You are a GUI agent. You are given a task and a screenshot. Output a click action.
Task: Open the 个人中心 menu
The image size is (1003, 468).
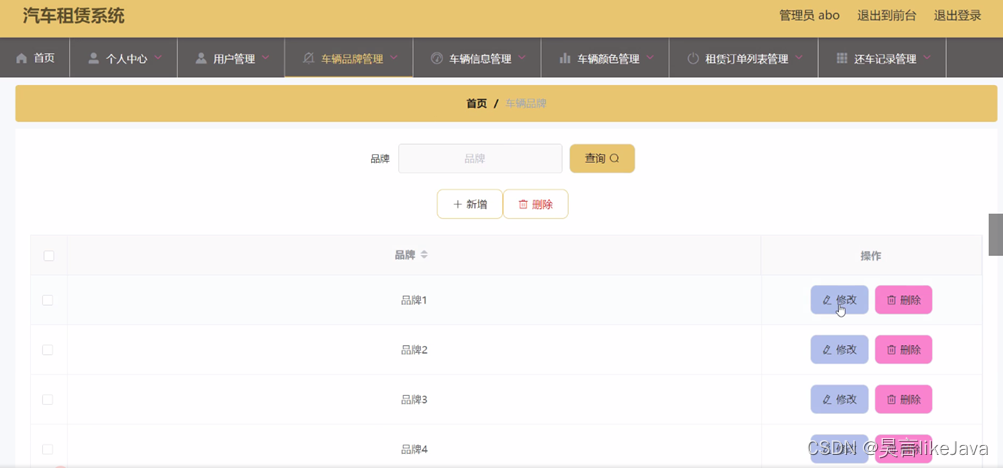[x=123, y=58]
